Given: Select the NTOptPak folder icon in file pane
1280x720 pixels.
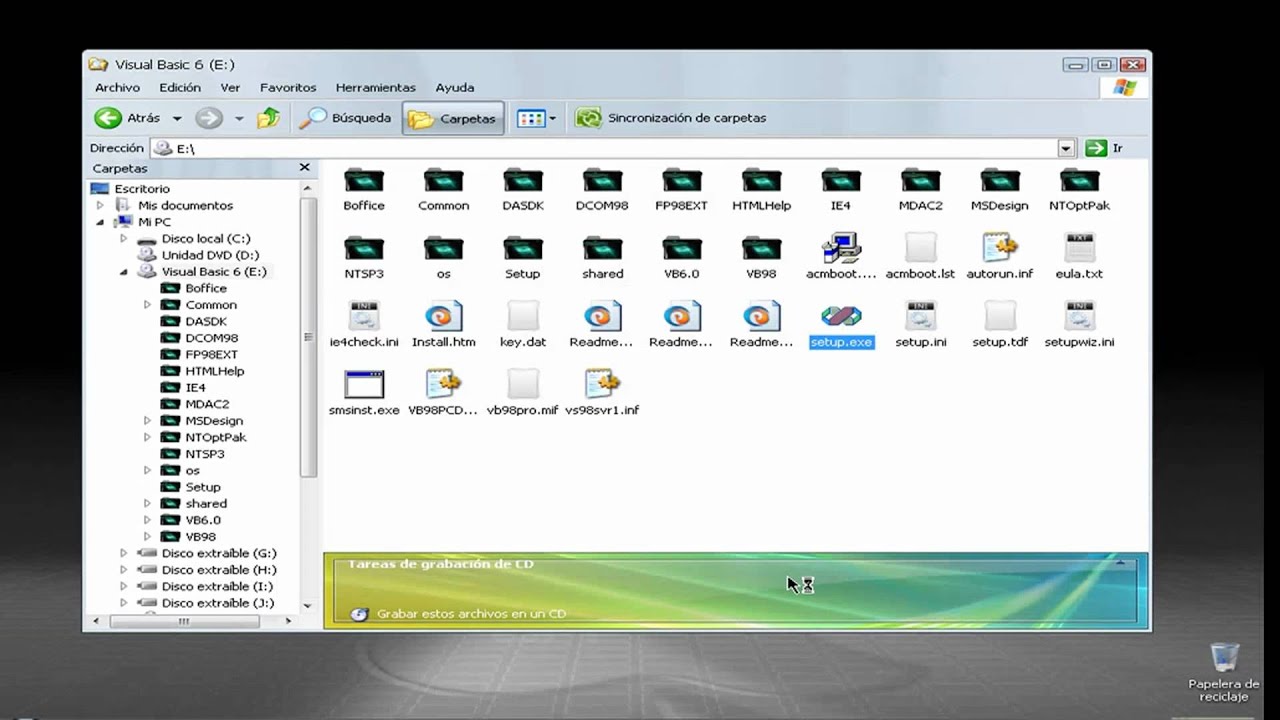Looking at the screenshot, I should [1079, 181].
